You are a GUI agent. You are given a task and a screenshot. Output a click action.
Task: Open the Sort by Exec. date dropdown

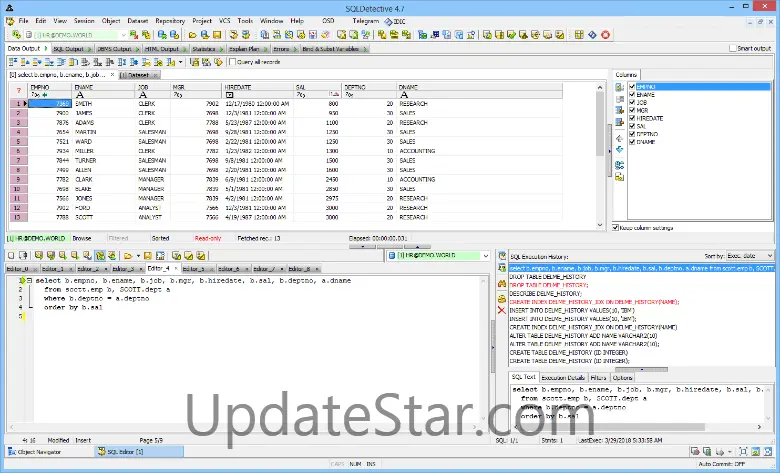tap(770, 256)
